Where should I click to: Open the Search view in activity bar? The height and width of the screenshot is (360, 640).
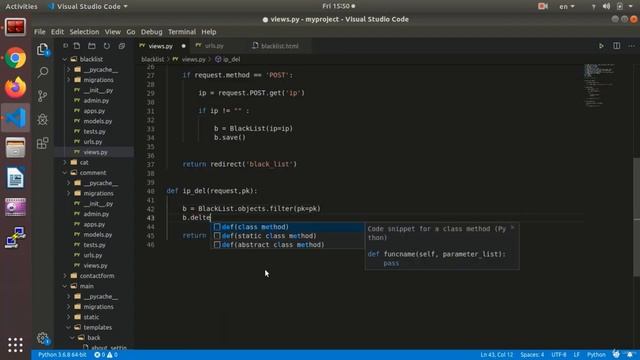(43, 73)
